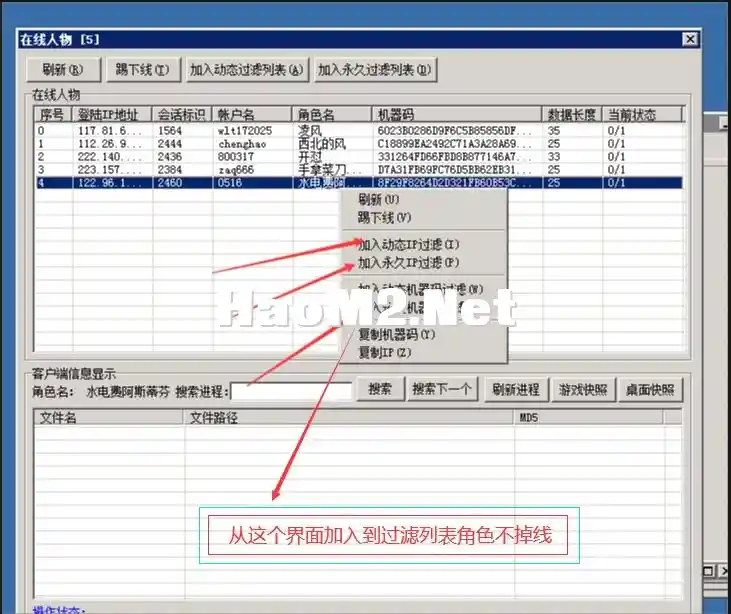Click machine code starting D7A31FB69FC76D5B
The image size is (731, 614).
(454, 169)
